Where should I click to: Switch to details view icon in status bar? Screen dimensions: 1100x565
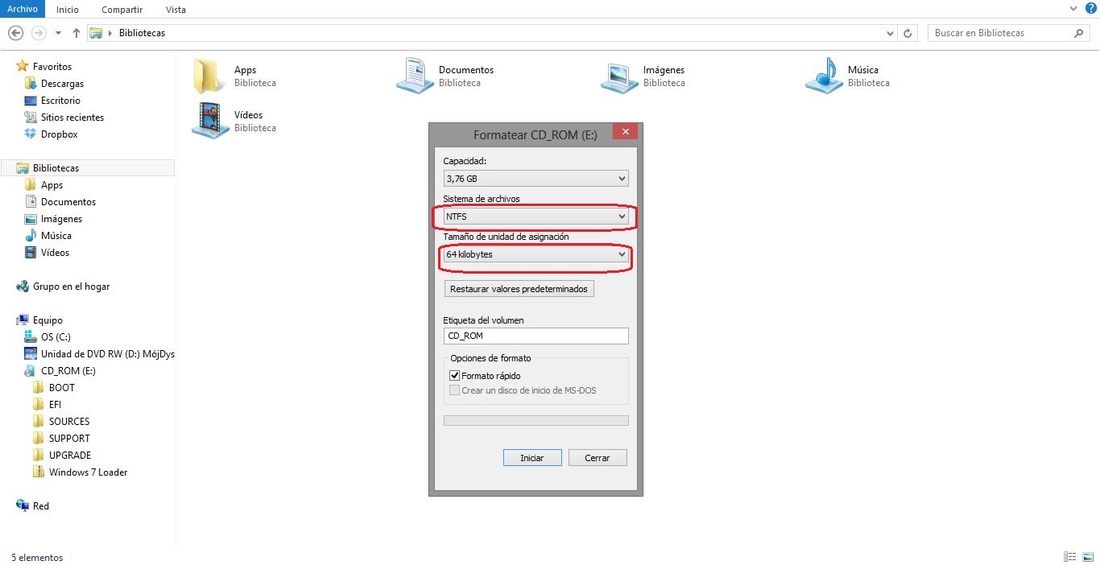tap(1071, 557)
